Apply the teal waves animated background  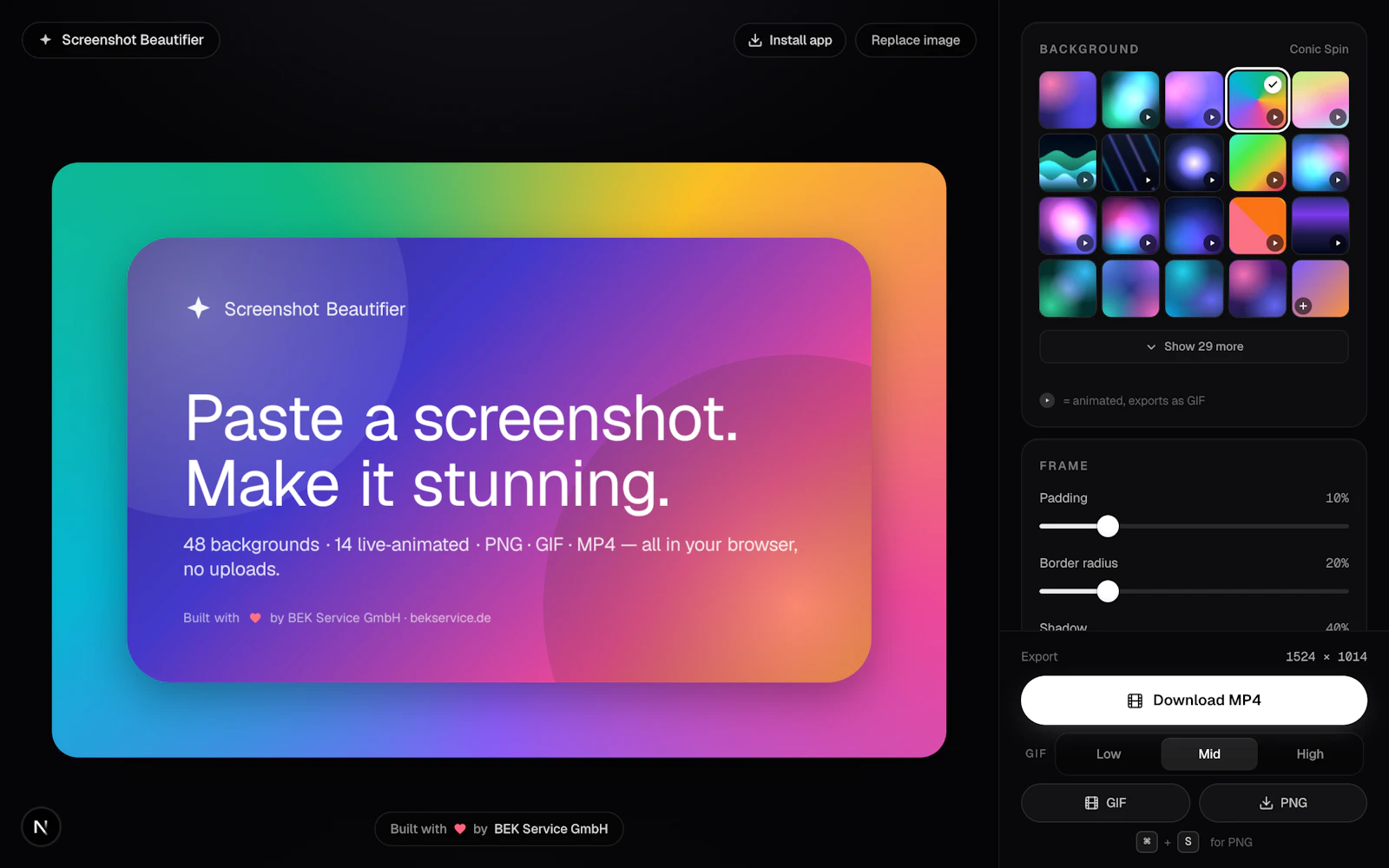coord(1068,163)
